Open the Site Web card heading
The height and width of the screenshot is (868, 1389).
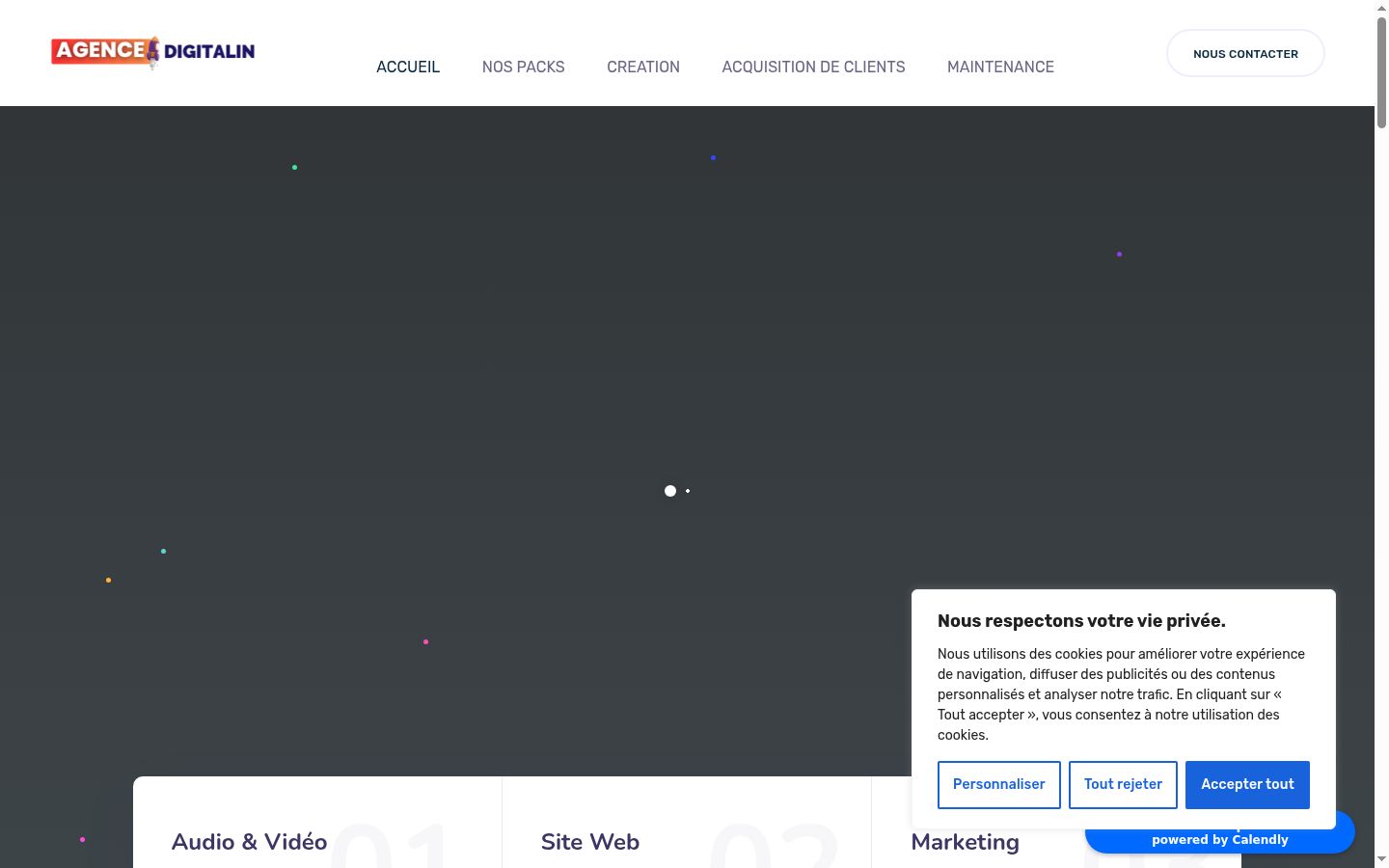590,842
